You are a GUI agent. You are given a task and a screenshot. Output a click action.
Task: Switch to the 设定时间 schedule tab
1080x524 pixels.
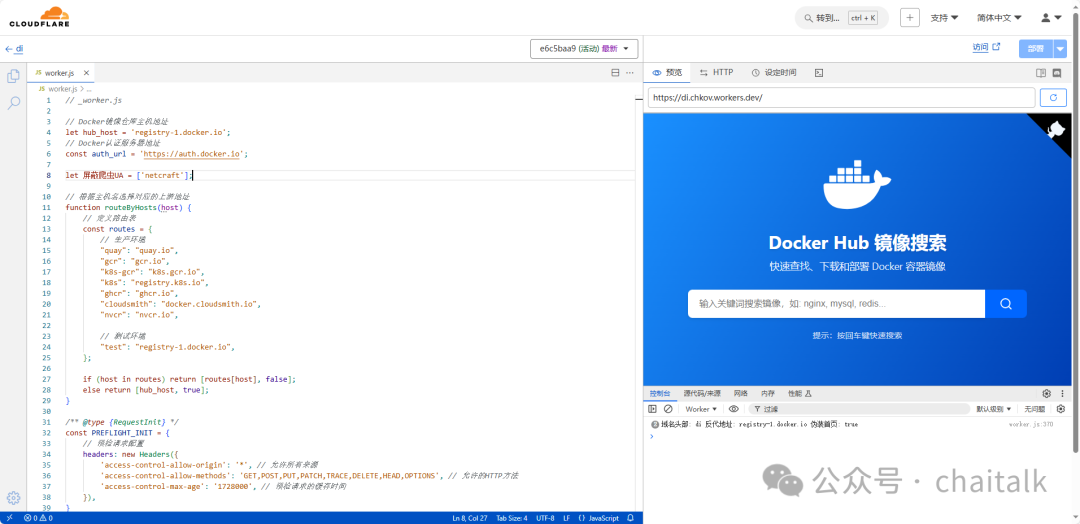[773, 72]
